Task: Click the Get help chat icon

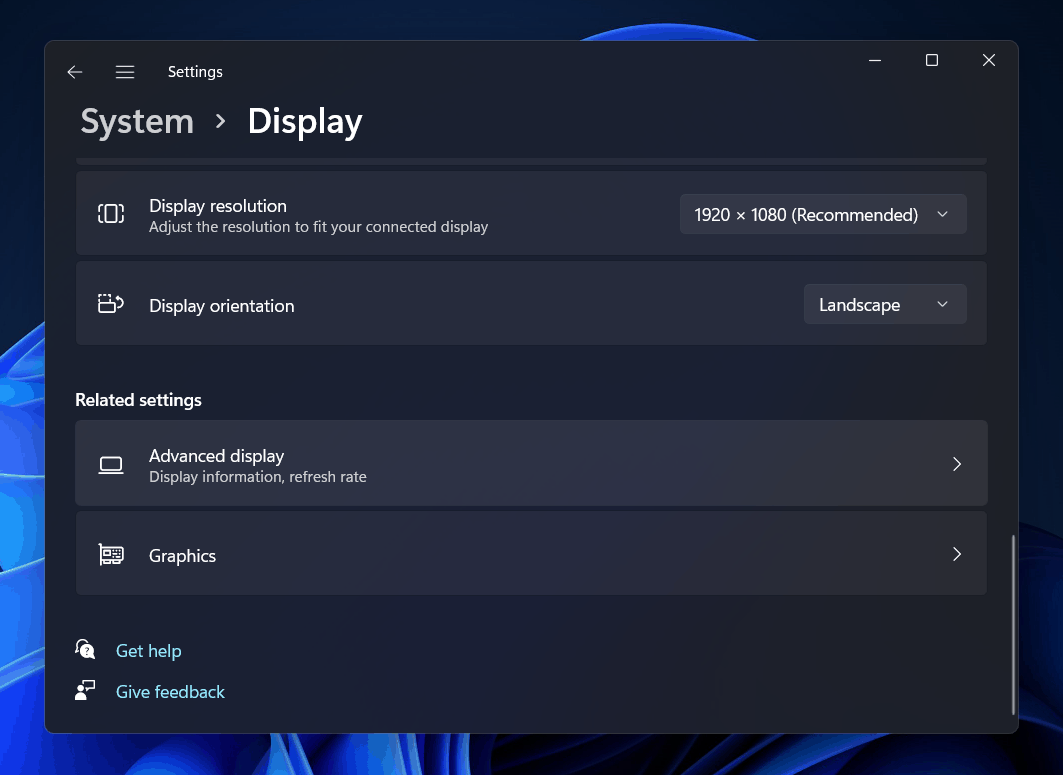Action: pos(86,650)
